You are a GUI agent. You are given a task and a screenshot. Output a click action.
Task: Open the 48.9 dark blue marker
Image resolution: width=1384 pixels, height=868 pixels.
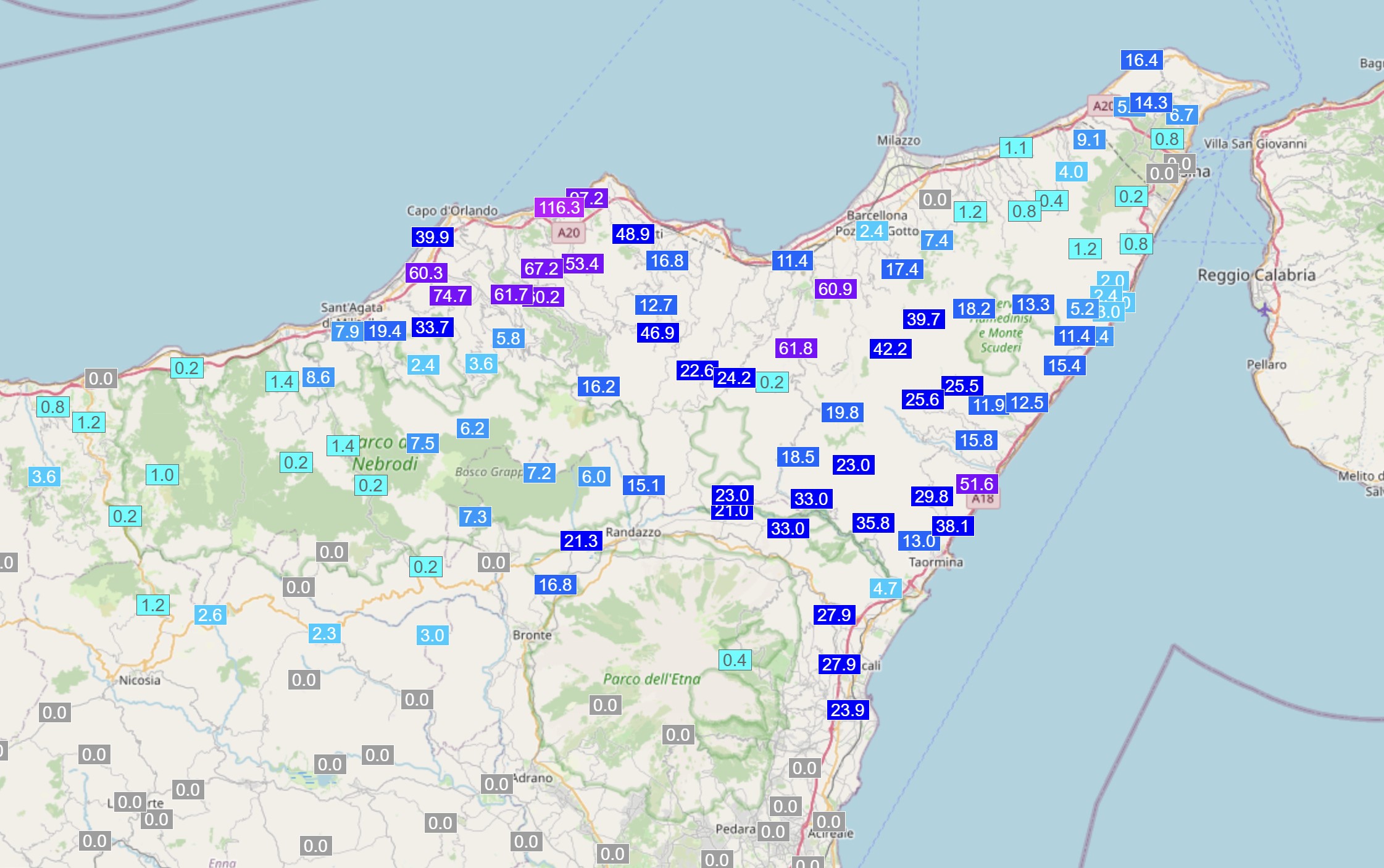[x=633, y=234]
